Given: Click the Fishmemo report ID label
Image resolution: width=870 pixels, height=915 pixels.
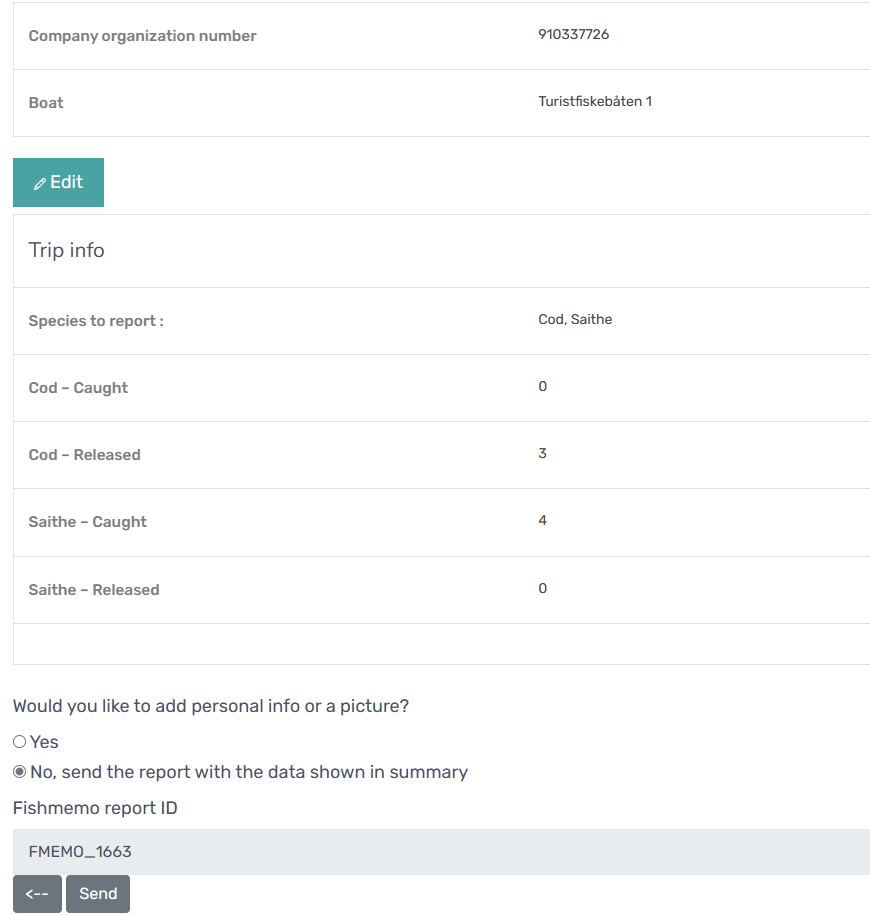Looking at the screenshot, I should point(95,808).
